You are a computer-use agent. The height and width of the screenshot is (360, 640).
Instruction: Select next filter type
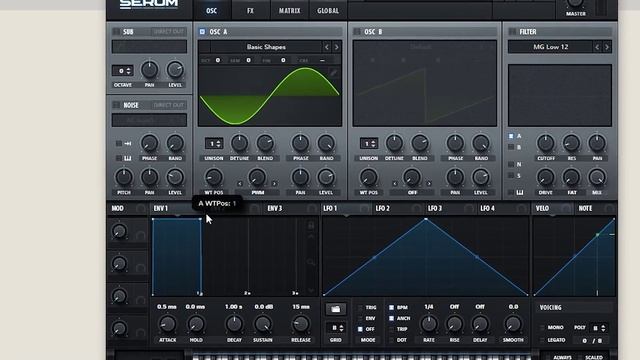coord(607,47)
